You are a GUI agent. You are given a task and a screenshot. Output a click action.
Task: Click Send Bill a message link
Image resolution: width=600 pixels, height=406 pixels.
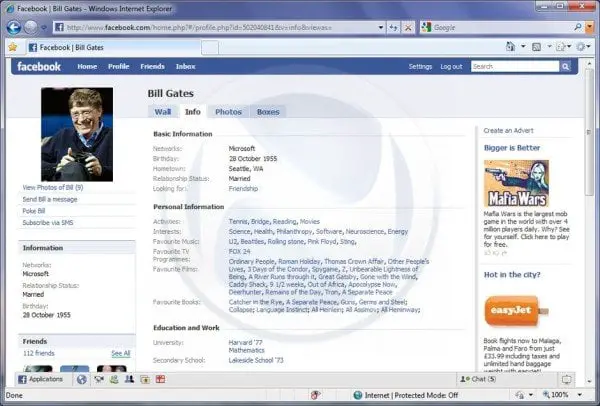(x=50, y=199)
